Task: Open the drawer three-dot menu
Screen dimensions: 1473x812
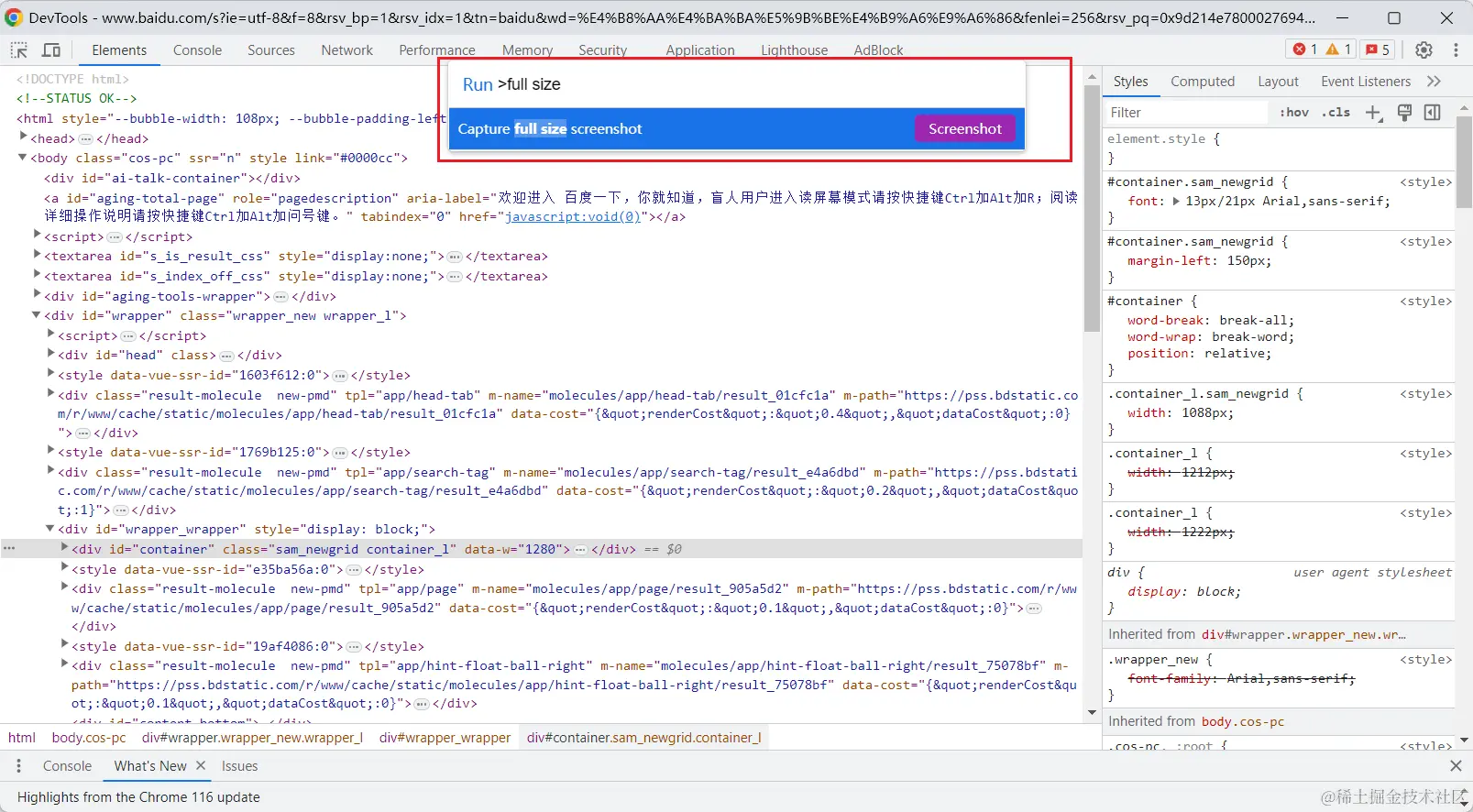Action: 18,766
